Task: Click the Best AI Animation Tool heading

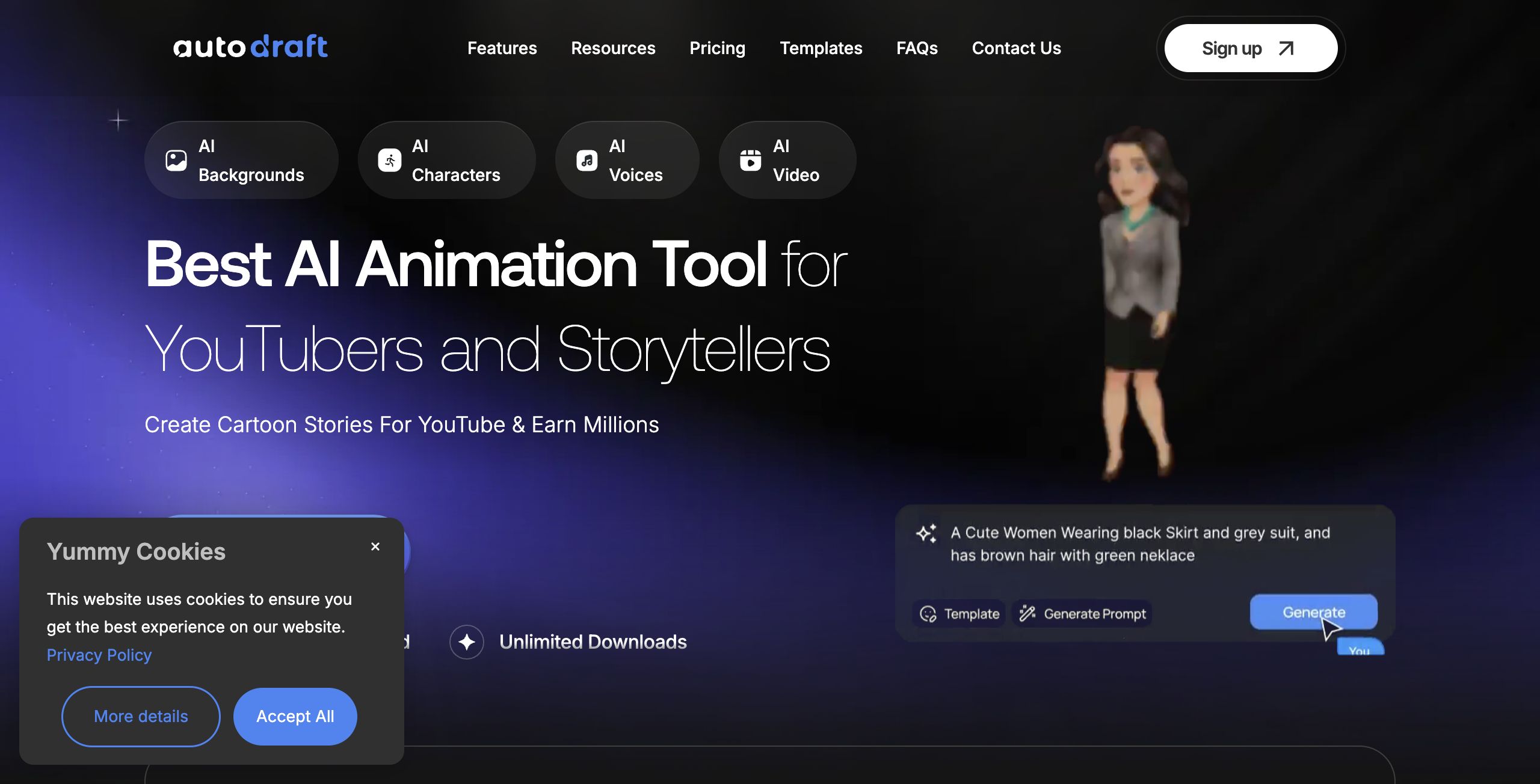Action: click(x=455, y=265)
